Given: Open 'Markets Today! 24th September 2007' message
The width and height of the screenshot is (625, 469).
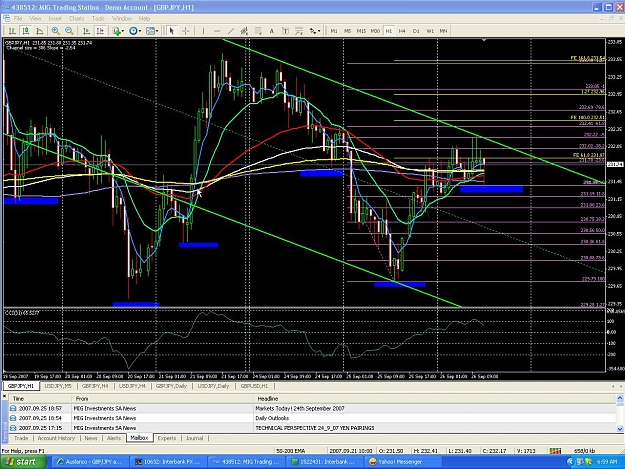Looking at the screenshot, I should tap(312, 408).
